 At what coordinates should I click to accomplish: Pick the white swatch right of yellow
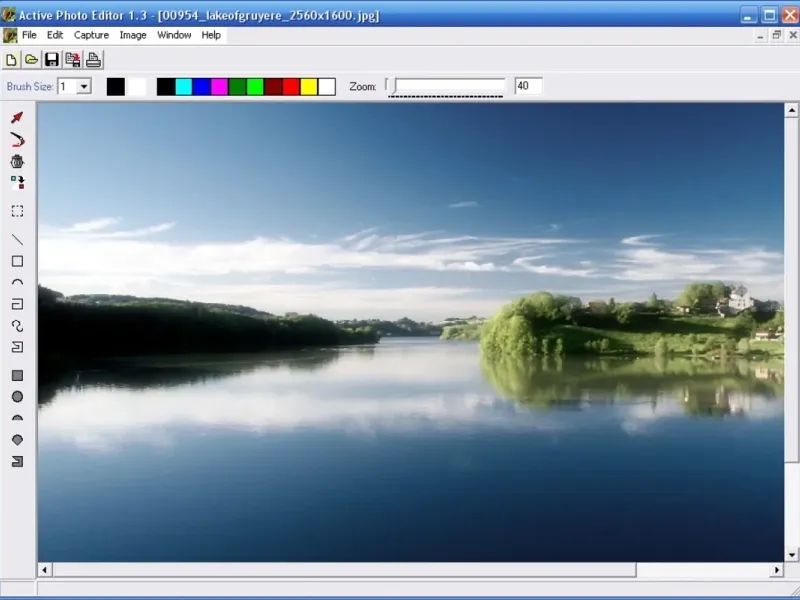[327, 87]
